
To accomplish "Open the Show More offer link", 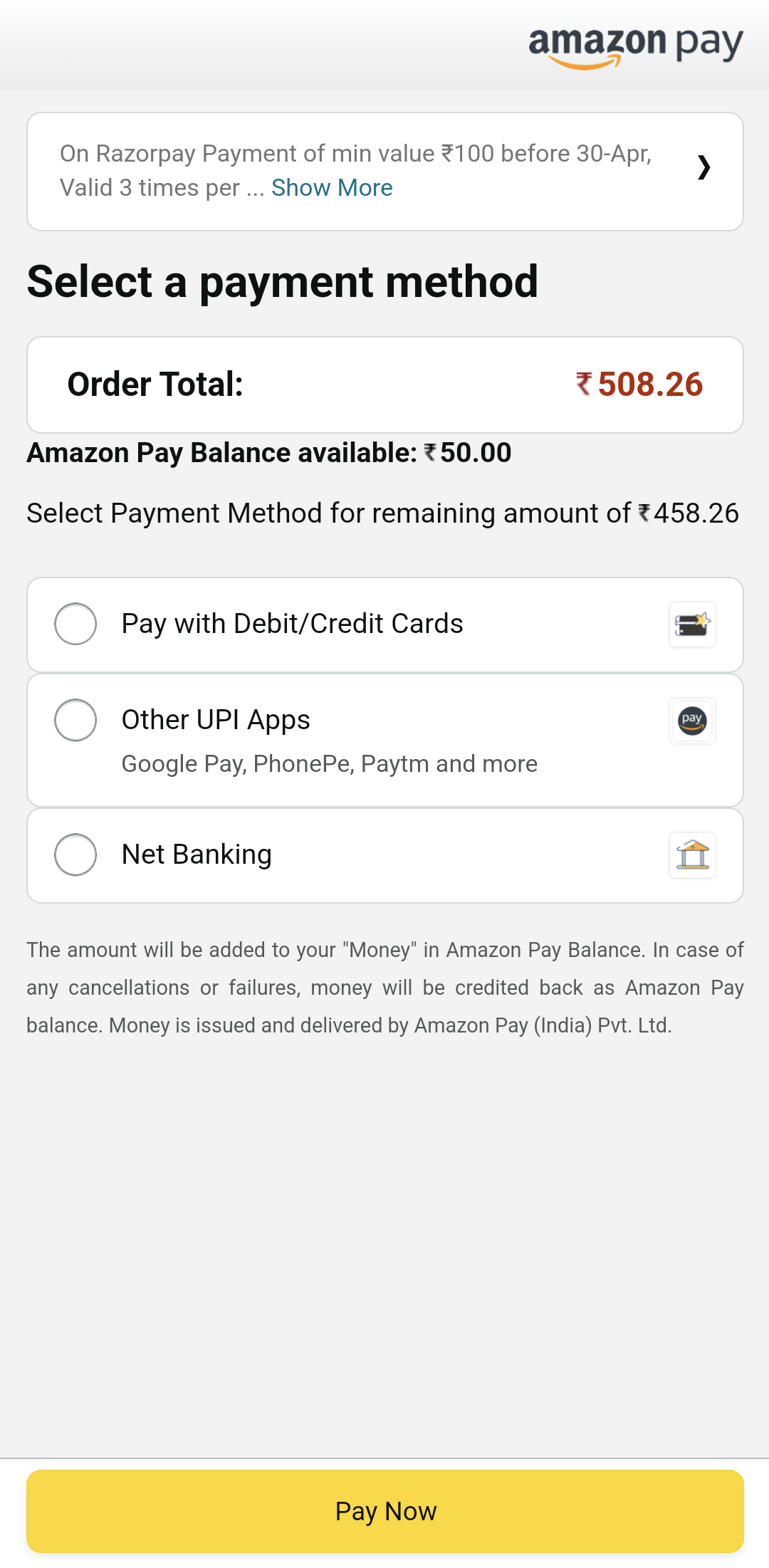I will (332, 188).
